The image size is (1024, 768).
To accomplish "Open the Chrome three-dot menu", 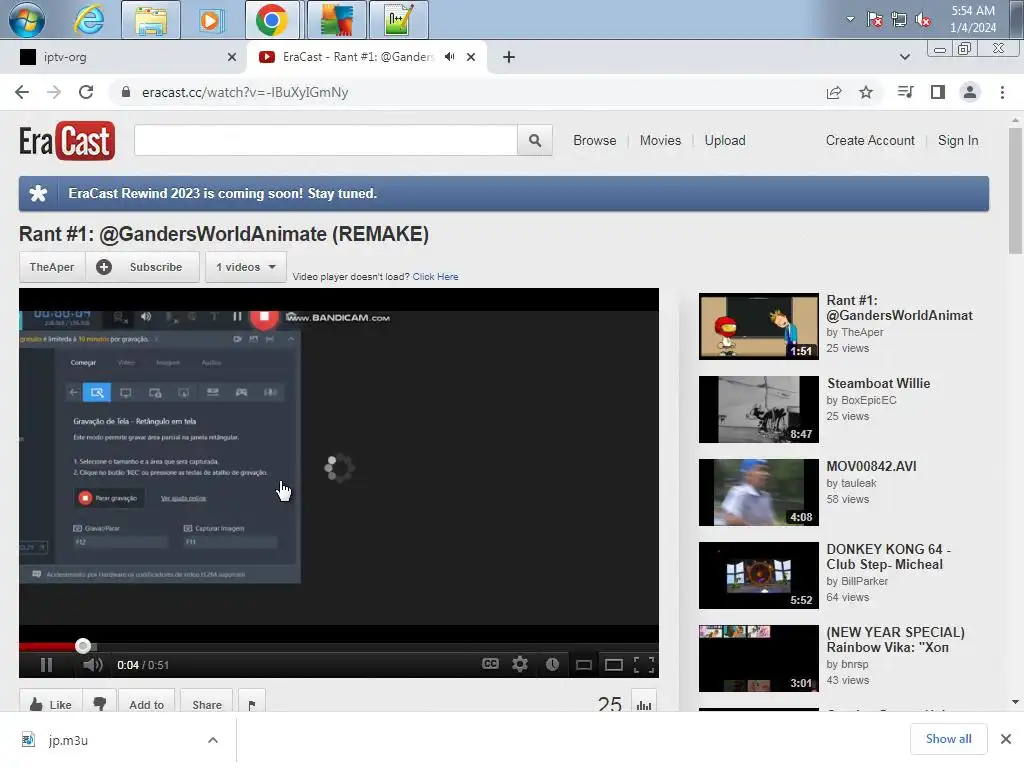I will (x=1002, y=92).
